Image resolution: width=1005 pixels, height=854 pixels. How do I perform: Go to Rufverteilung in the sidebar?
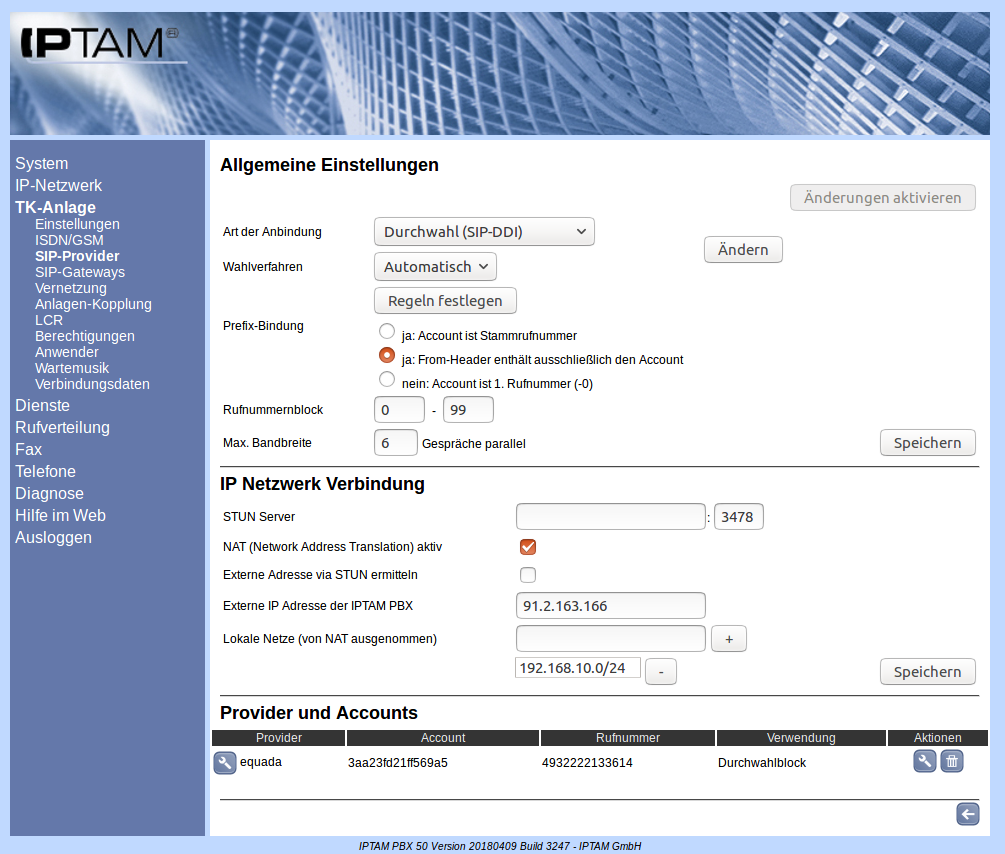click(x=62, y=428)
